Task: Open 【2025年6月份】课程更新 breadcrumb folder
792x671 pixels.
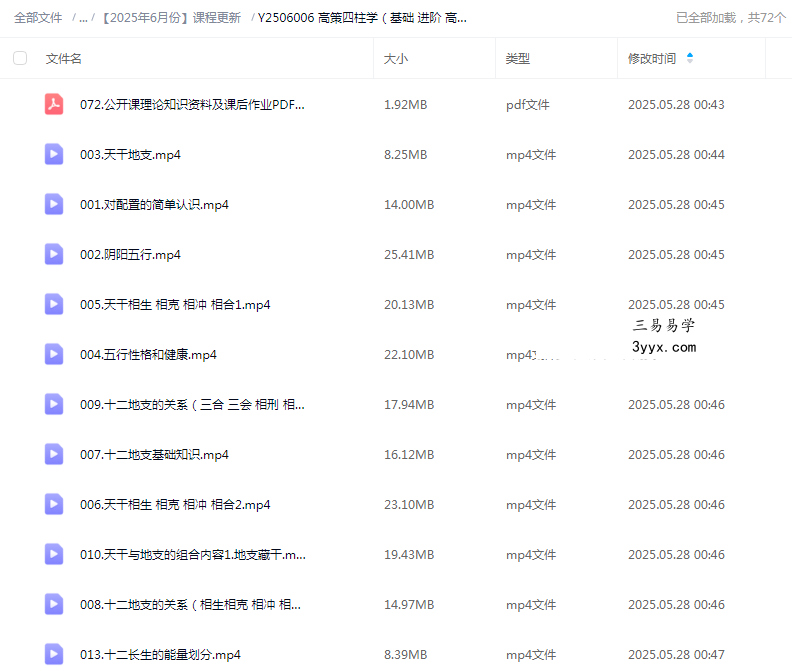Action: pyautogui.click(x=171, y=18)
